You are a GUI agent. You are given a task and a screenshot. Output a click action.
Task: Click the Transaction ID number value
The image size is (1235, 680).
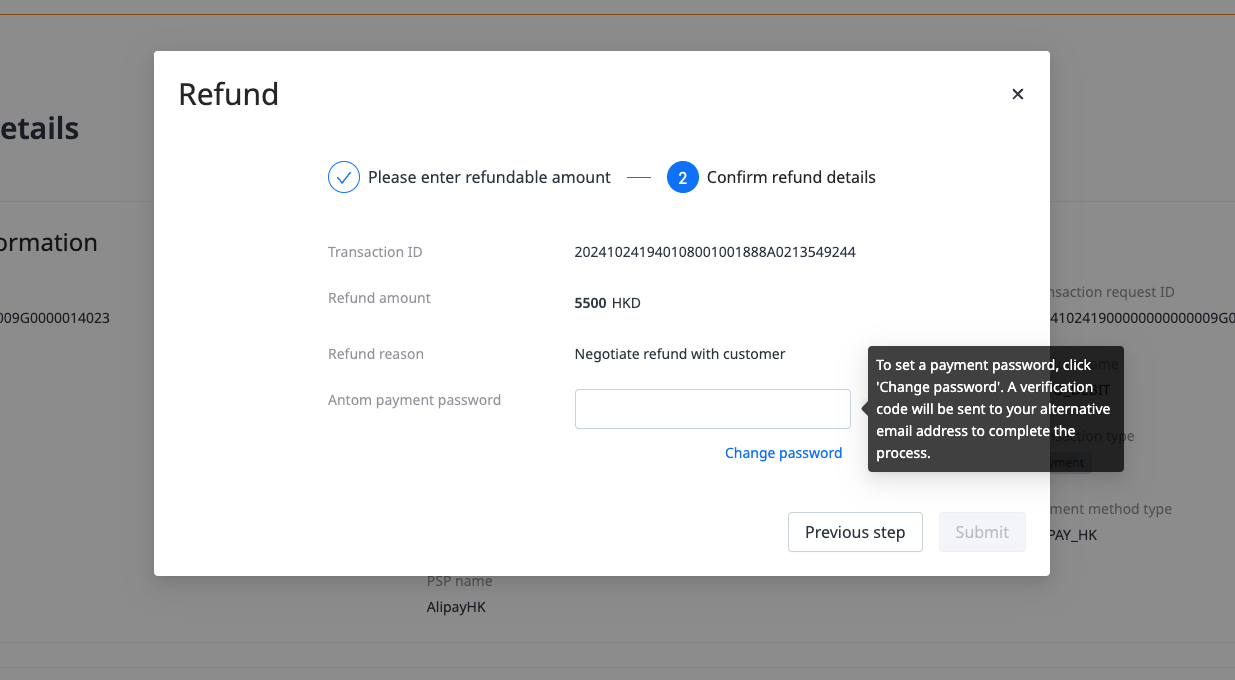[714, 252]
